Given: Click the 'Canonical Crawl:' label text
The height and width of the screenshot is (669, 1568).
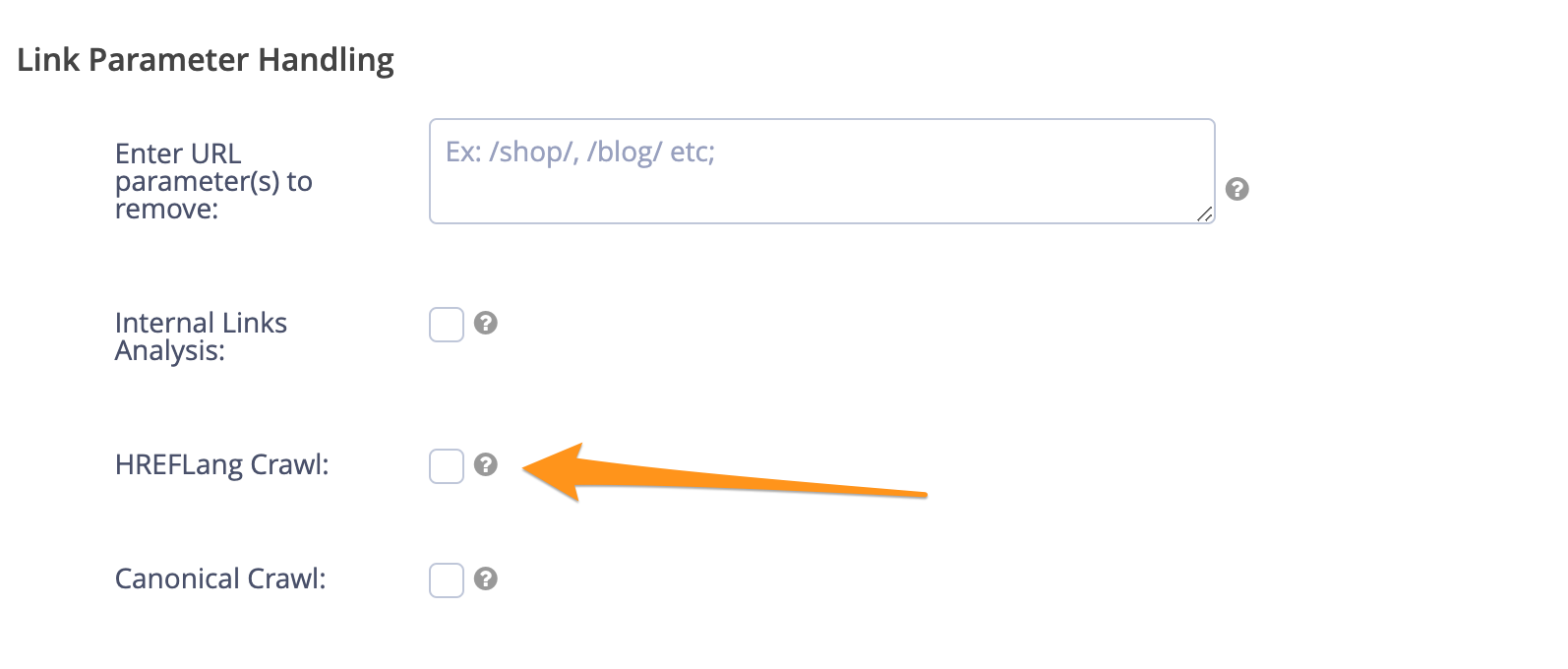Looking at the screenshot, I should point(220,578).
